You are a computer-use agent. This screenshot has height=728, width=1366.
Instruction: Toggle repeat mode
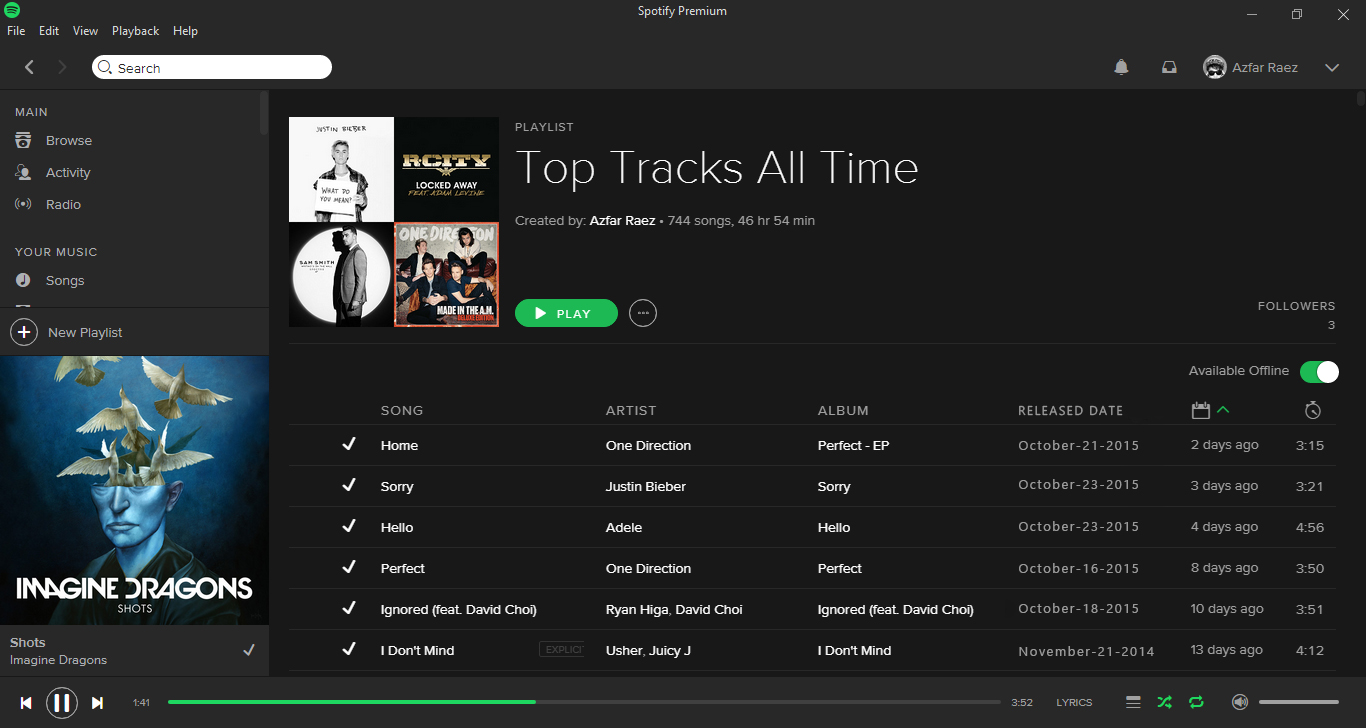click(1196, 702)
